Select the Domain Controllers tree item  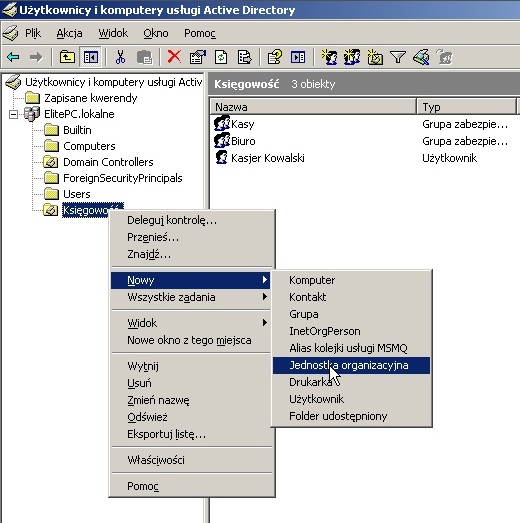108,162
